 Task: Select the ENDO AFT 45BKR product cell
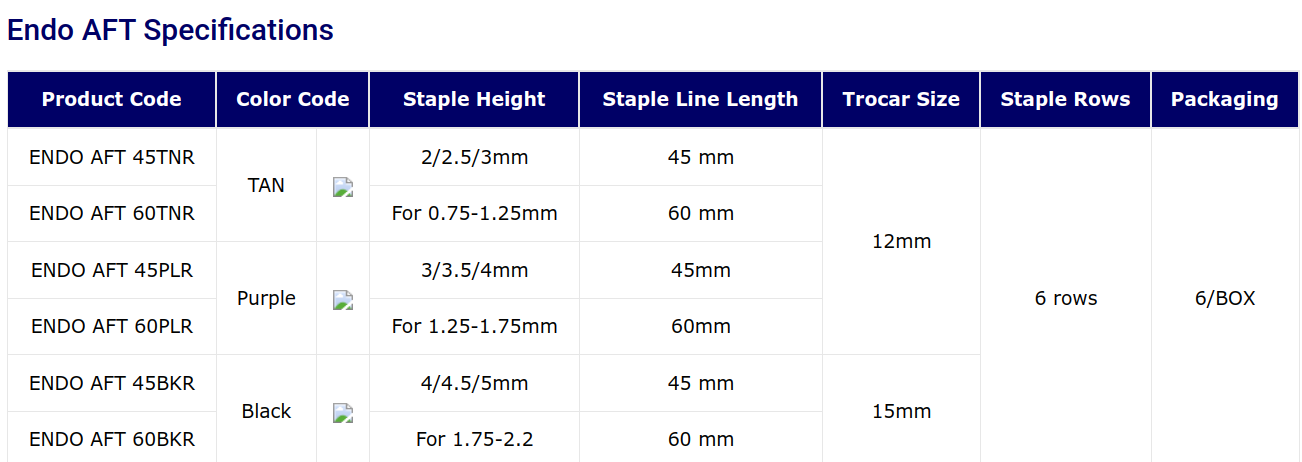coord(112,383)
